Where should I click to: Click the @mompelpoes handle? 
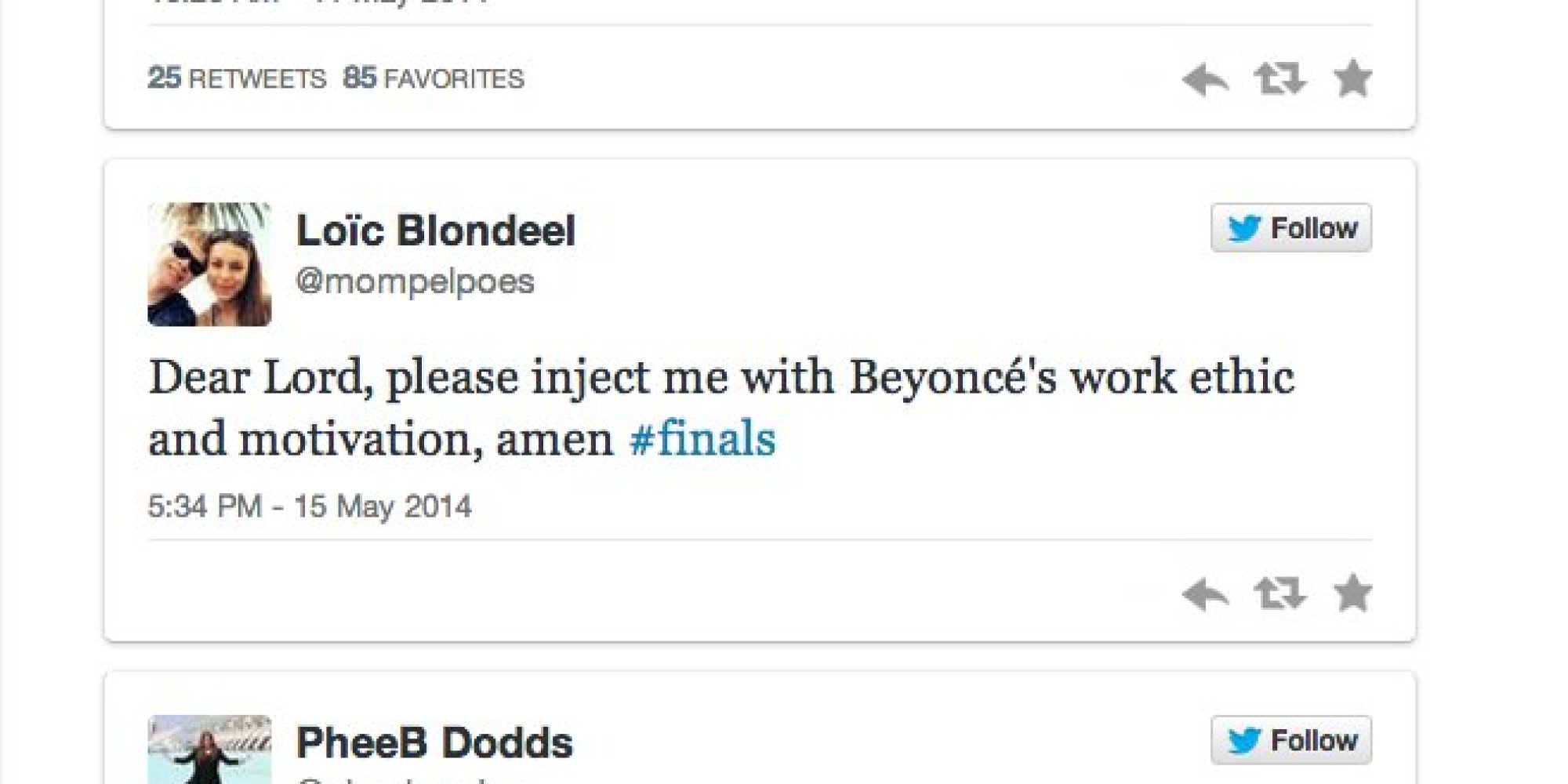(415, 281)
